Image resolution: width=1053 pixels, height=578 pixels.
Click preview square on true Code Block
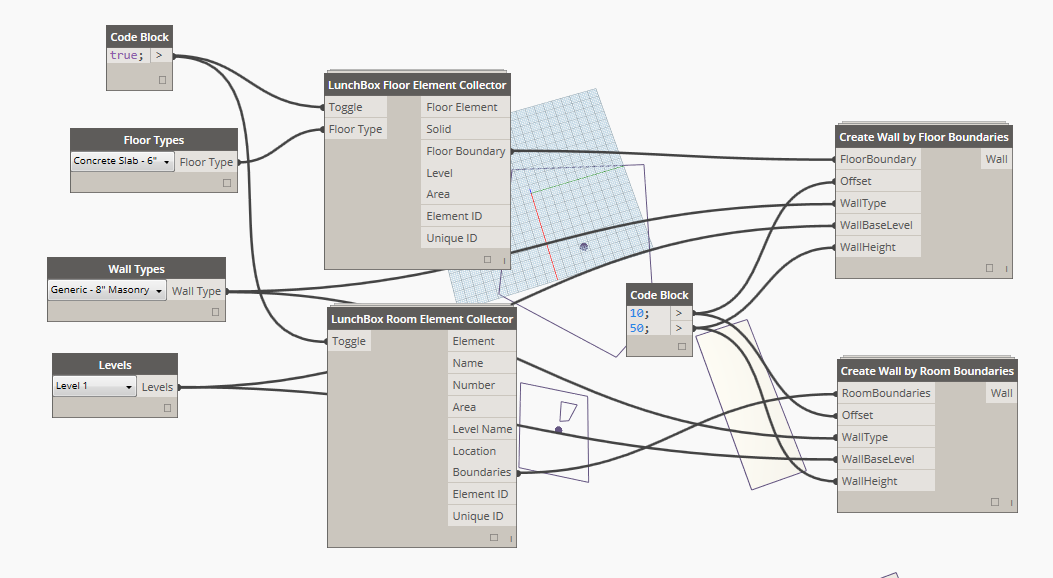pyautogui.click(x=162, y=80)
